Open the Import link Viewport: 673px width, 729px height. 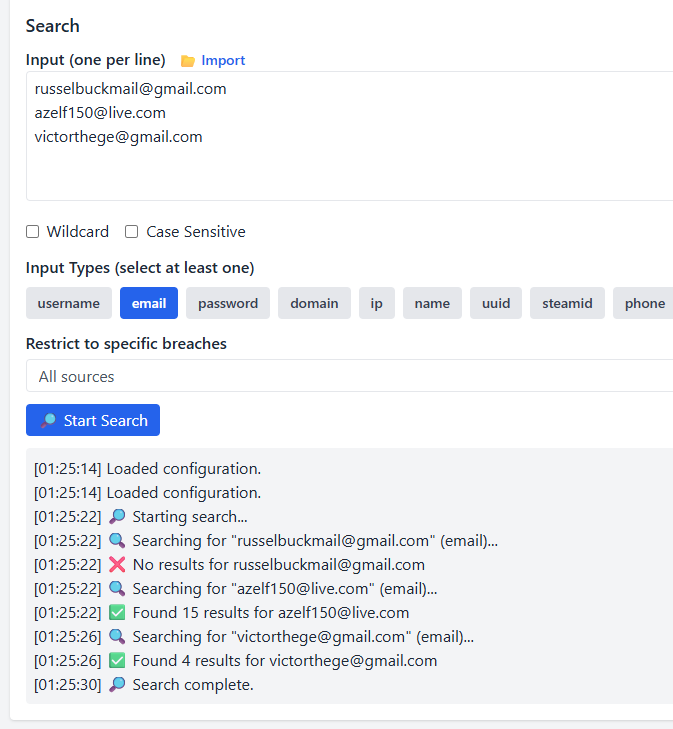[223, 61]
